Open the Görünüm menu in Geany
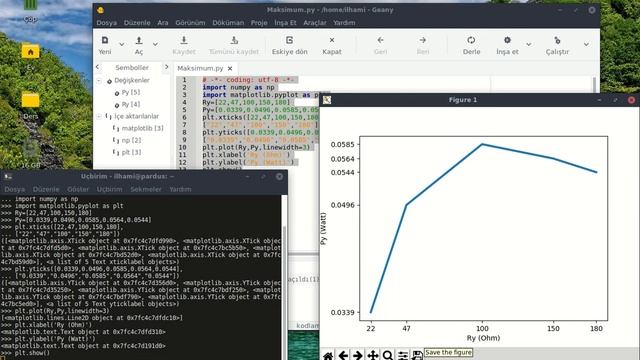This screenshot has height=360, width=640. [x=190, y=23]
